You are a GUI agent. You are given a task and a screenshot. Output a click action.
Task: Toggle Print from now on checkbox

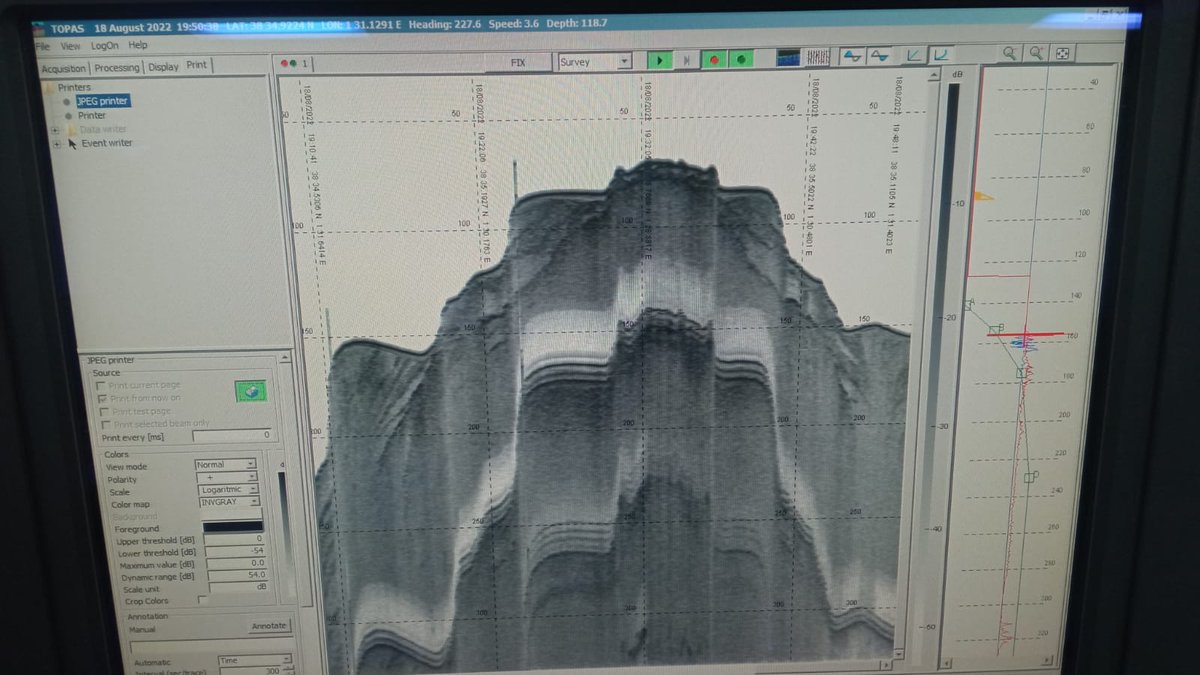[x=101, y=398]
